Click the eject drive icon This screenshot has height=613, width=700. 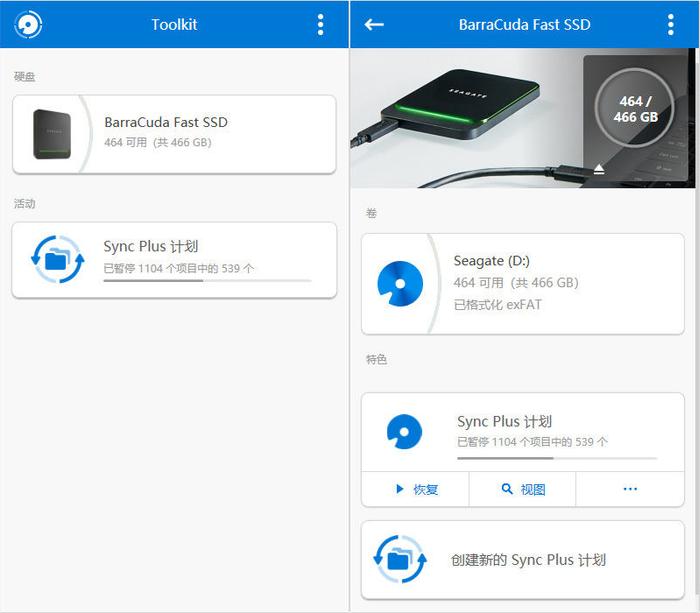pos(599,169)
